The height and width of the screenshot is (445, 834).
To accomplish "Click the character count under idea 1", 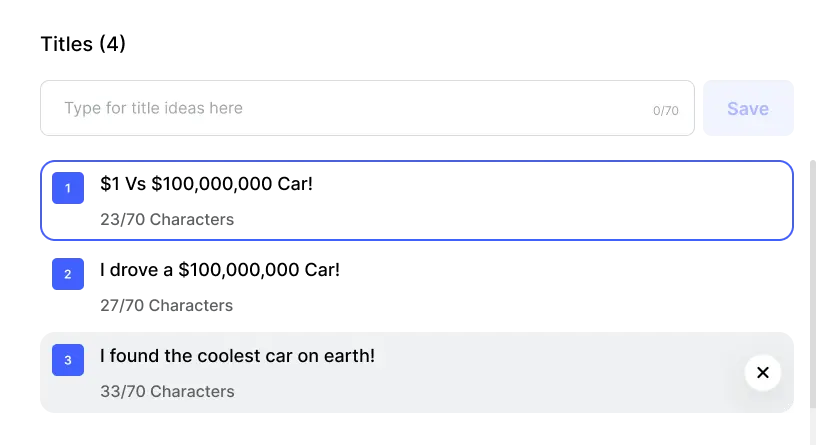I will (x=167, y=221).
